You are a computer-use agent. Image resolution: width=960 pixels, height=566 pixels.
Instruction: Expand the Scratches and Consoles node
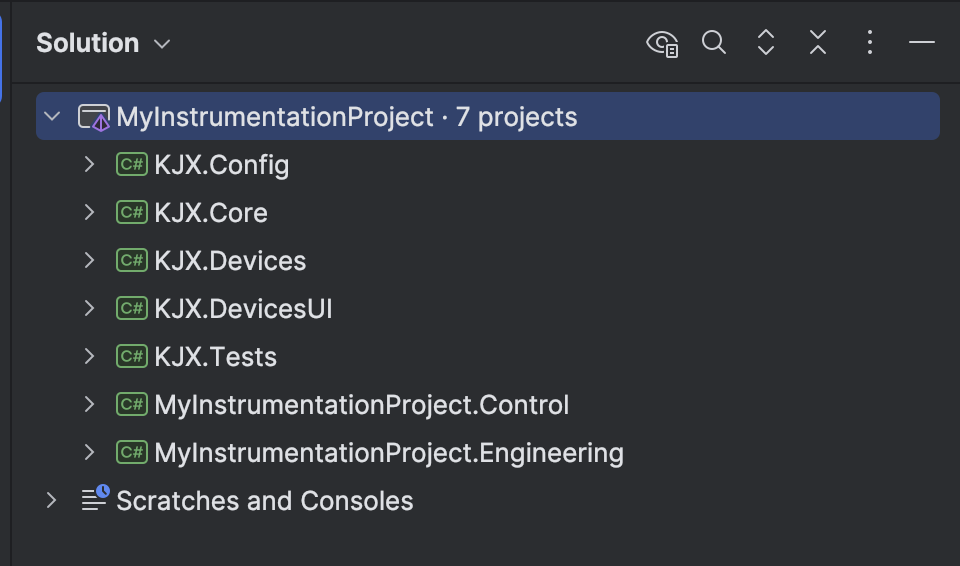[x=52, y=500]
